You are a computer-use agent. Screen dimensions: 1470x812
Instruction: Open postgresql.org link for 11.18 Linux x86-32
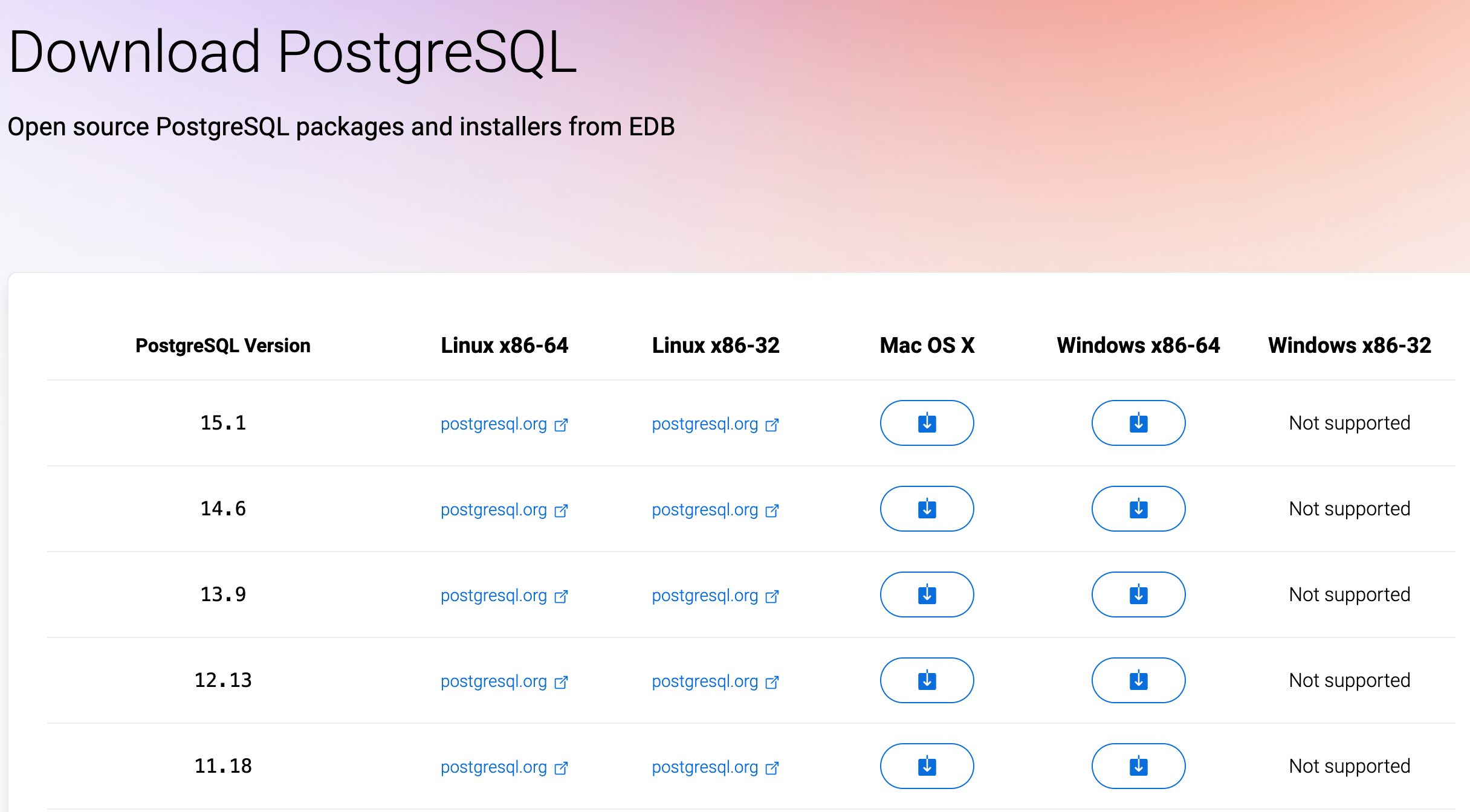[715, 767]
